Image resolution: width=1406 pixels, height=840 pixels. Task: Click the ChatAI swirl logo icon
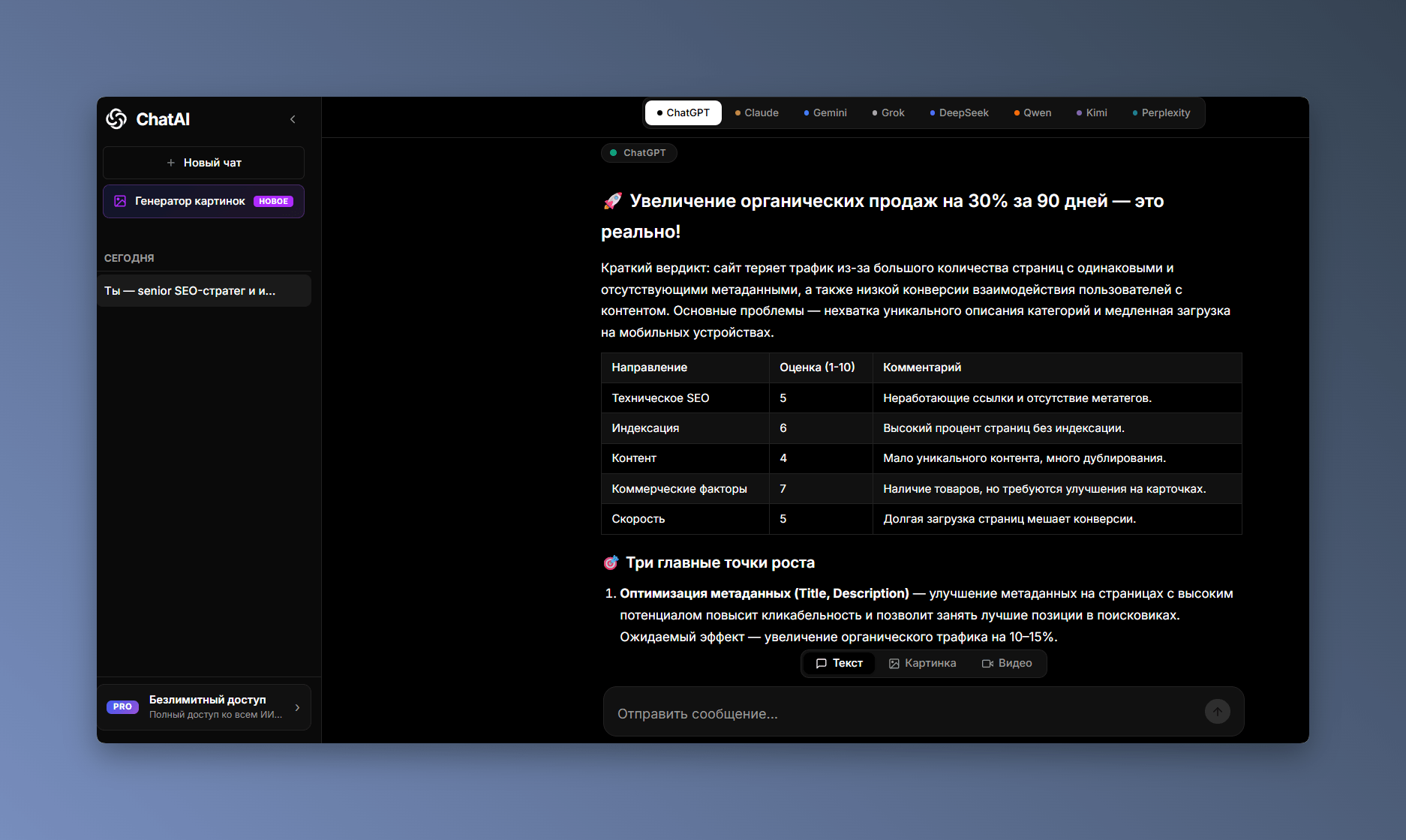pyautogui.click(x=116, y=118)
